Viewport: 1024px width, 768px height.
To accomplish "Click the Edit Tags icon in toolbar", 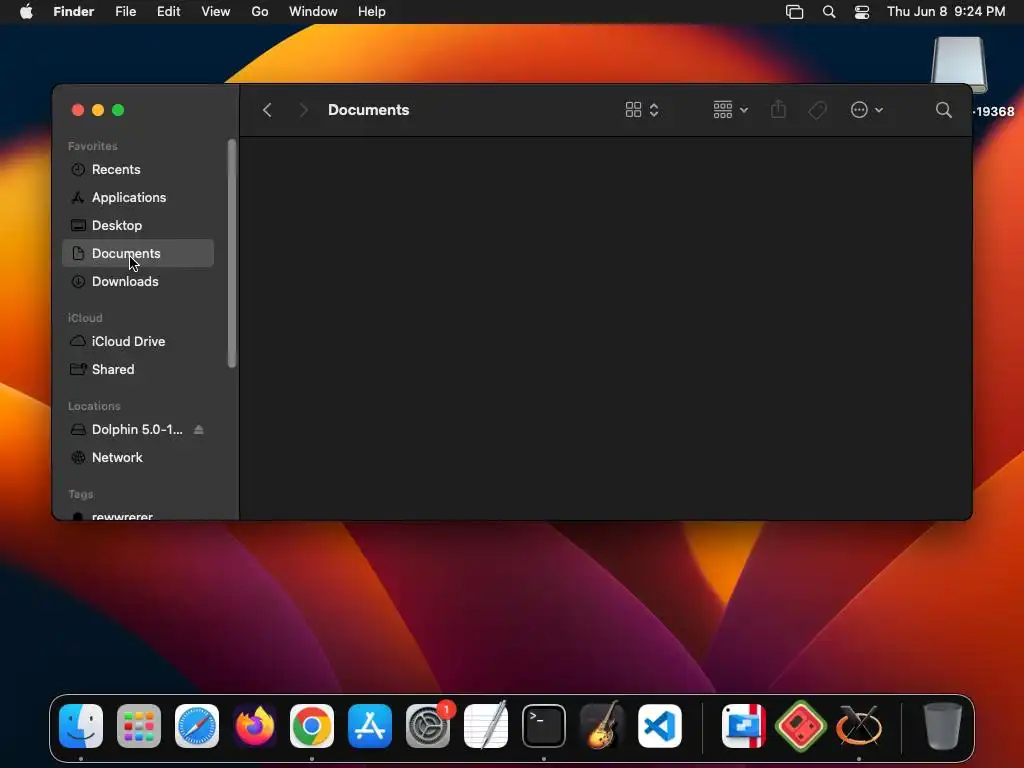I will click(817, 110).
